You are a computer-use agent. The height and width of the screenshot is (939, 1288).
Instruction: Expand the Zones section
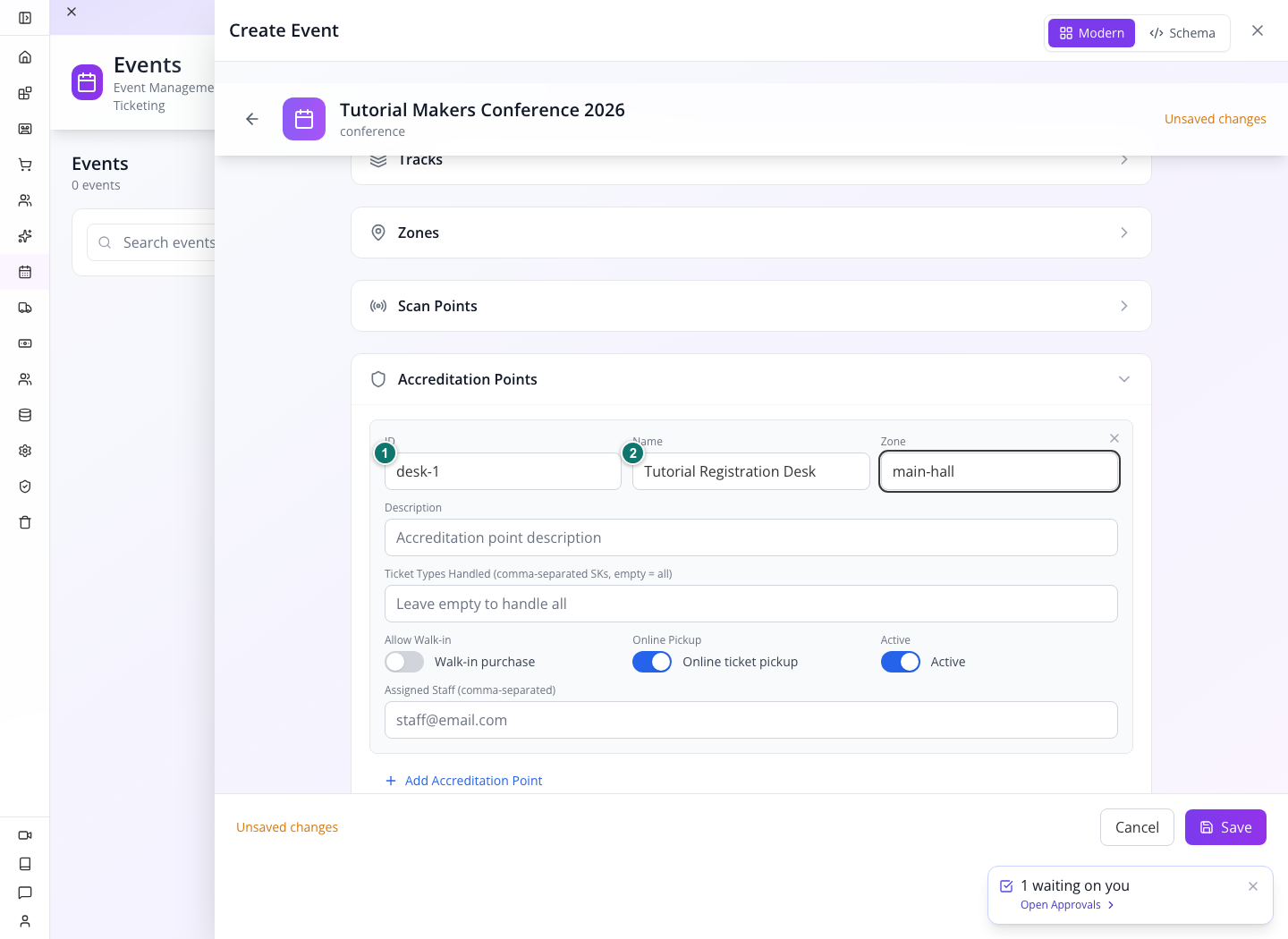tap(751, 233)
